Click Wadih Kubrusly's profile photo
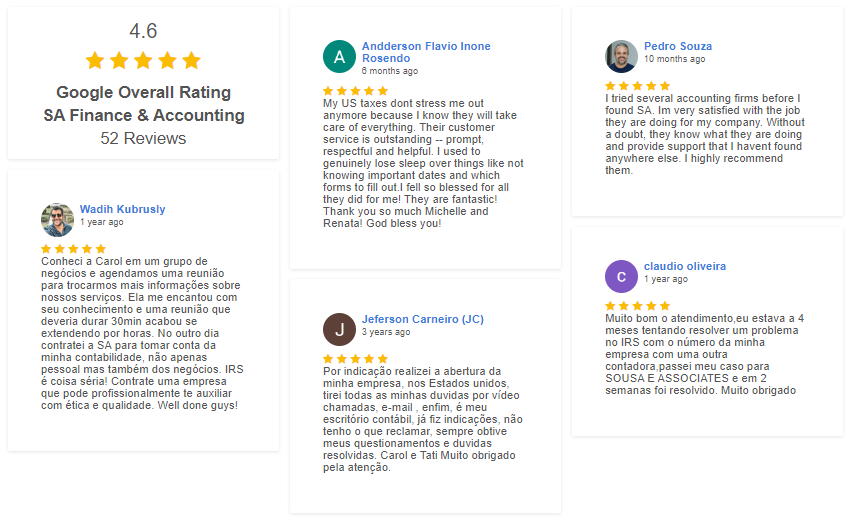852x520 pixels. coord(57,220)
